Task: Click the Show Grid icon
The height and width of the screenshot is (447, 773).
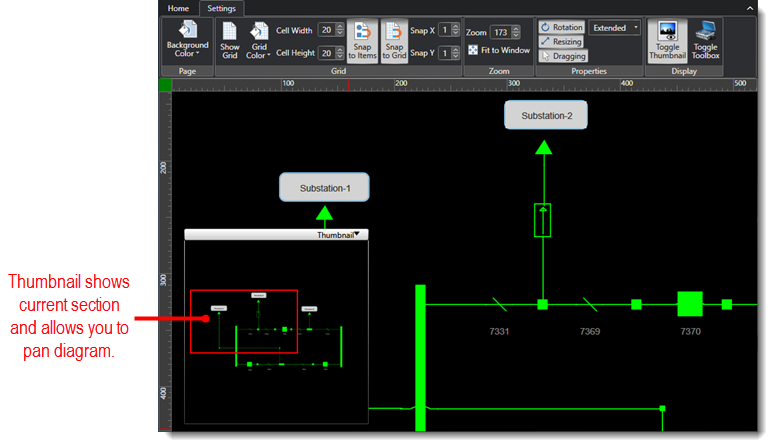Action: tap(230, 41)
